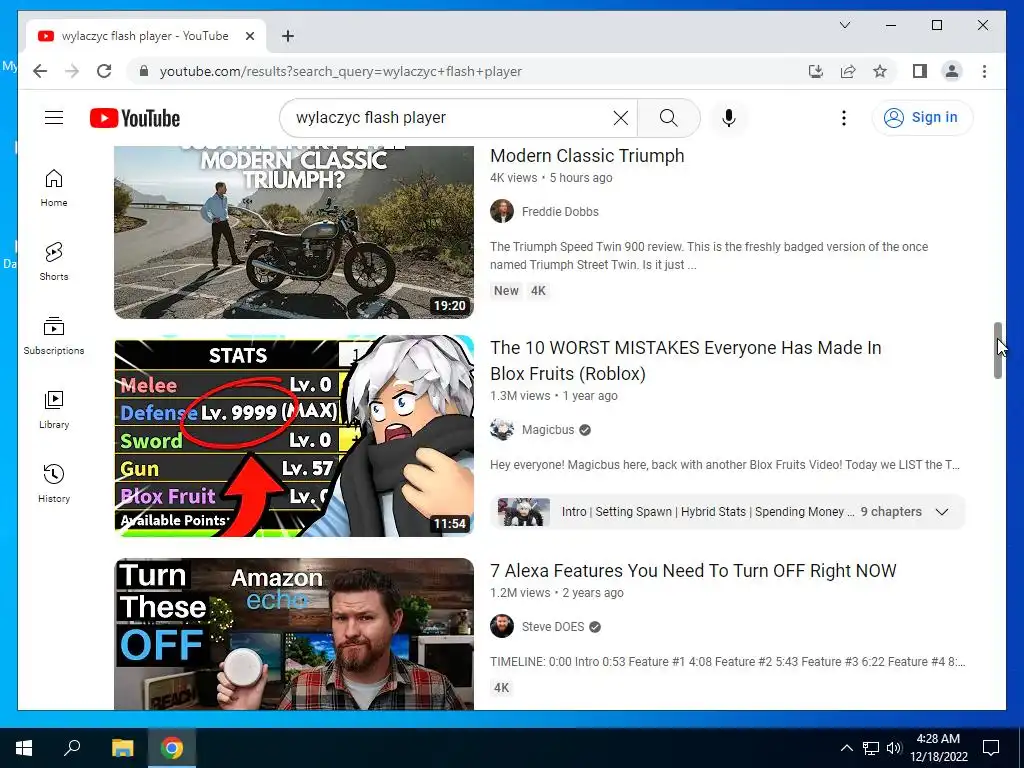The image size is (1024, 768).
Task: Select the wylaczyc flash player tab
Action: click(145, 36)
